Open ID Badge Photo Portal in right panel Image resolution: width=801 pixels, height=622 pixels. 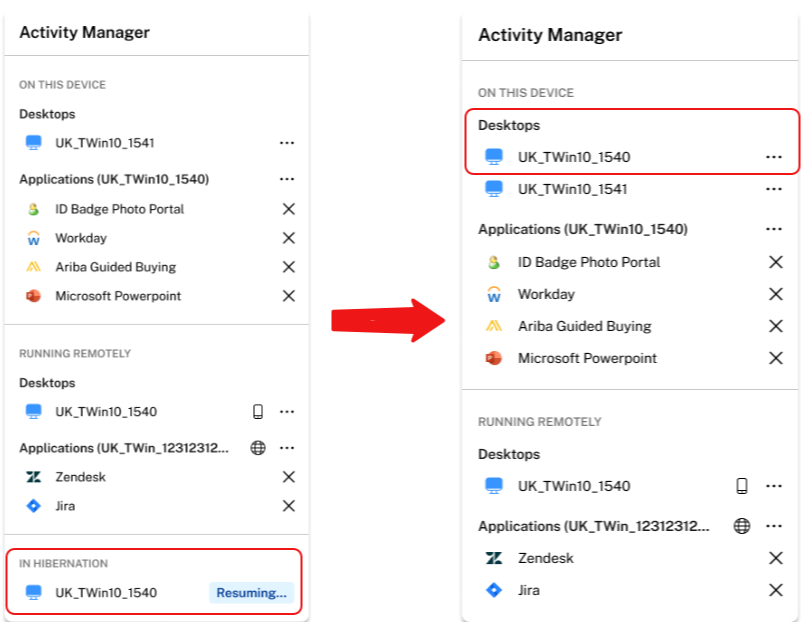coord(588,262)
